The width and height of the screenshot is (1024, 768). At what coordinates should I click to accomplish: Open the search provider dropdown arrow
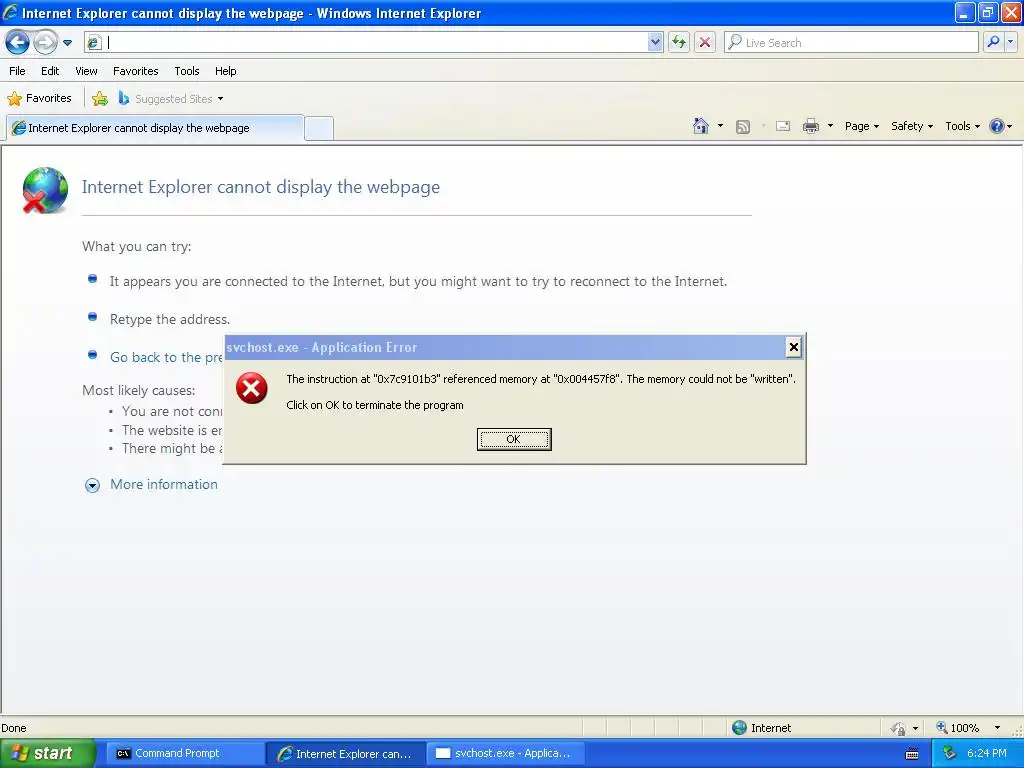1010,42
